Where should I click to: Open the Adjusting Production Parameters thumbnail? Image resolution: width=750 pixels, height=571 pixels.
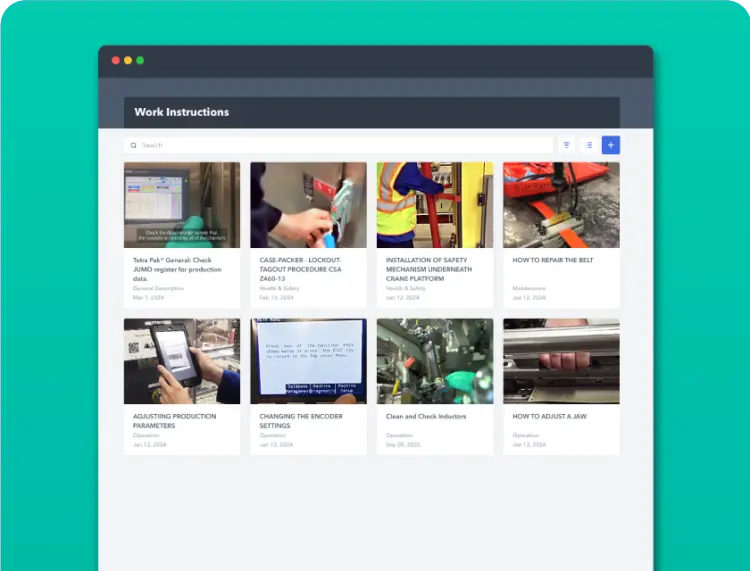coord(182,361)
